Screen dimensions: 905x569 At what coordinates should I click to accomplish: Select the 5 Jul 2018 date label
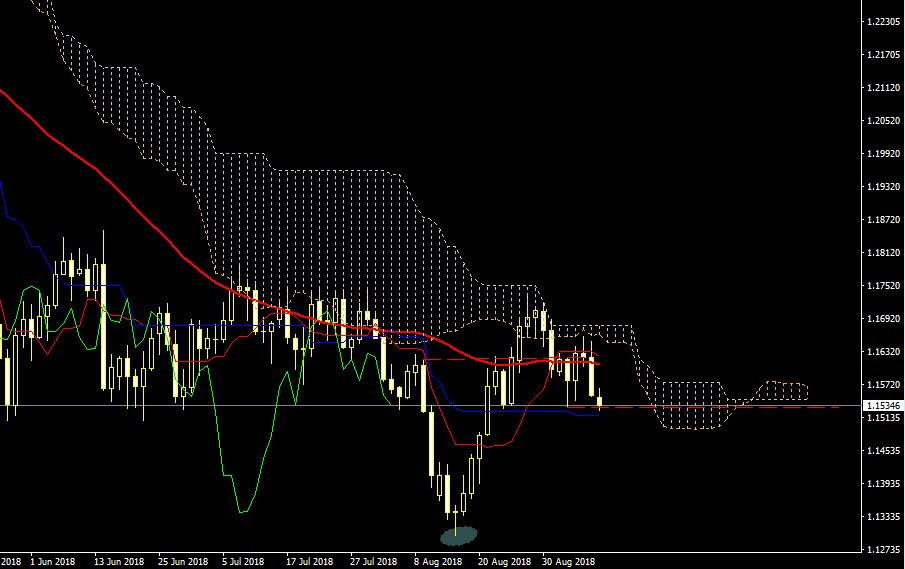244,561
